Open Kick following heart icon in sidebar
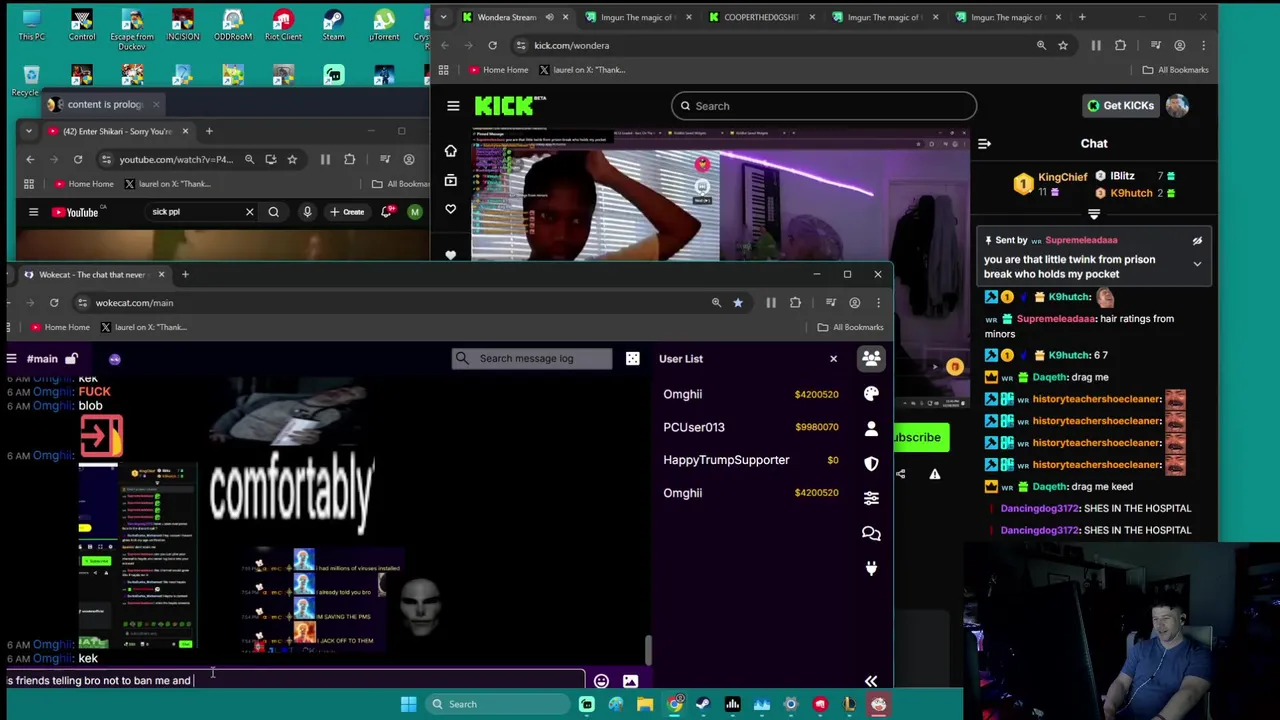Image resolution: width=1280 pixels, height=720 pixels. point(450,209)
